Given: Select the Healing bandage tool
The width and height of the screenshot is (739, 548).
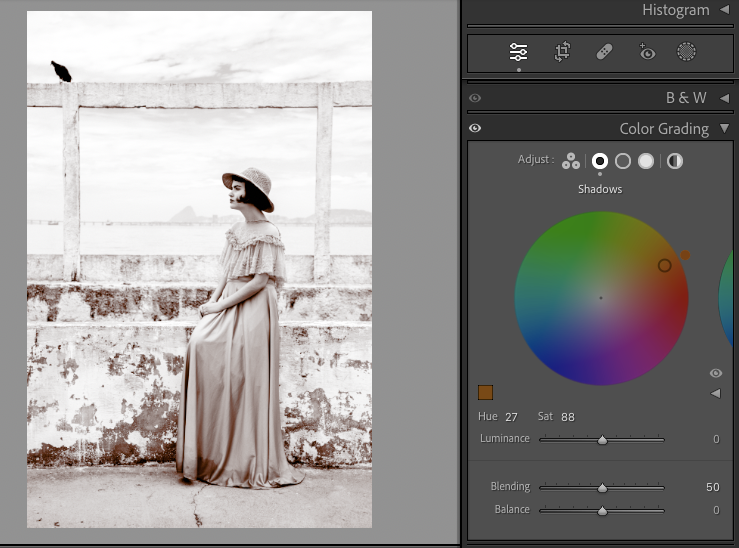Looking at the screenshot, I should click(604, 52).
